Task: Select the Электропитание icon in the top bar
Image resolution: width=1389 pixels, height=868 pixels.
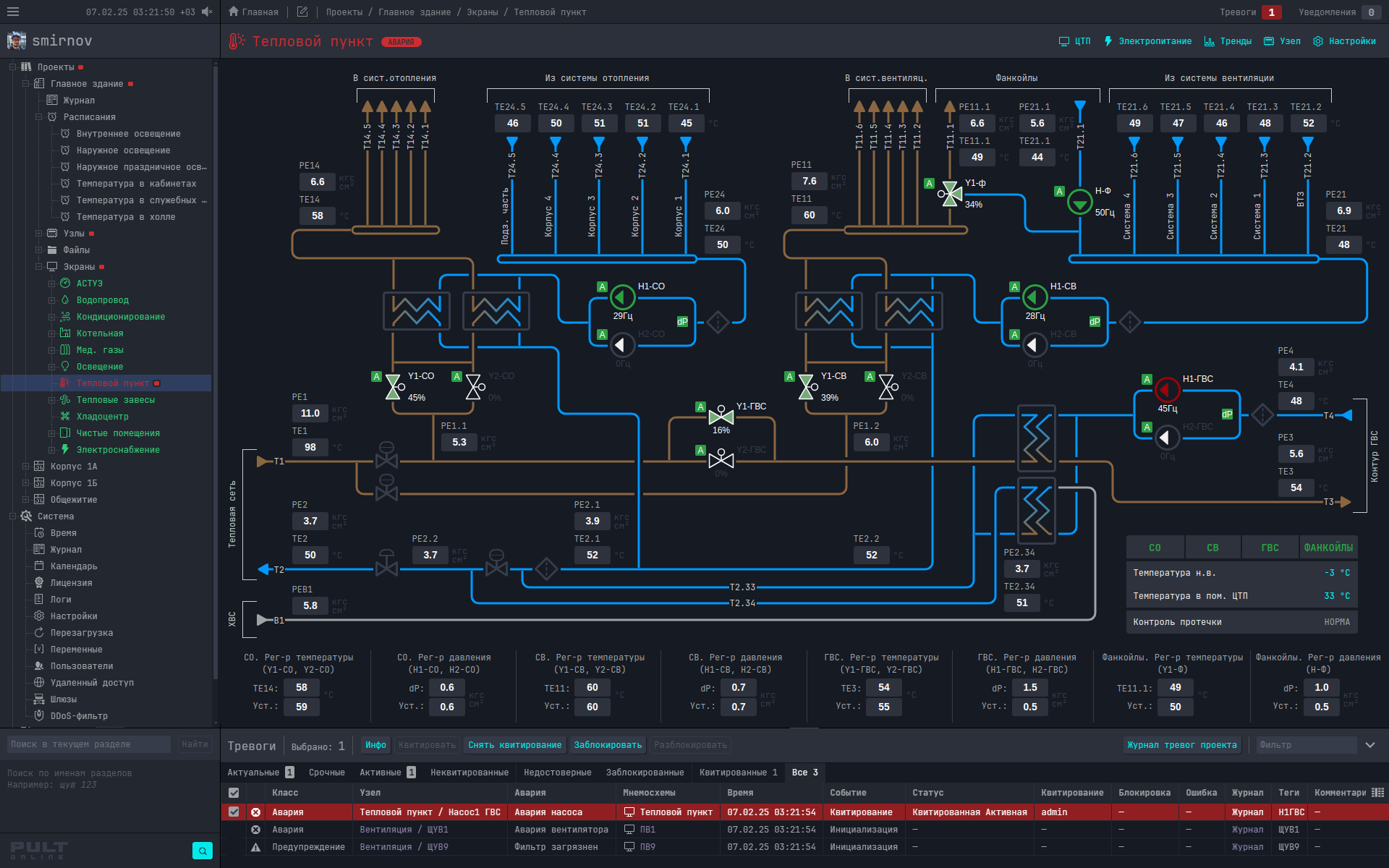Action: point(1108,41)
